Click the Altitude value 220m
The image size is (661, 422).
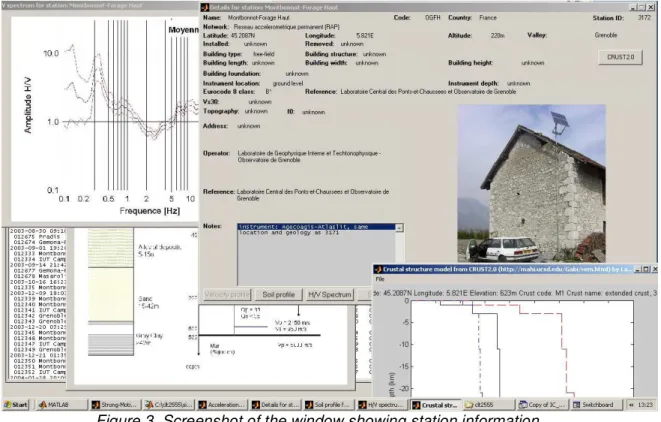point(497,35)
